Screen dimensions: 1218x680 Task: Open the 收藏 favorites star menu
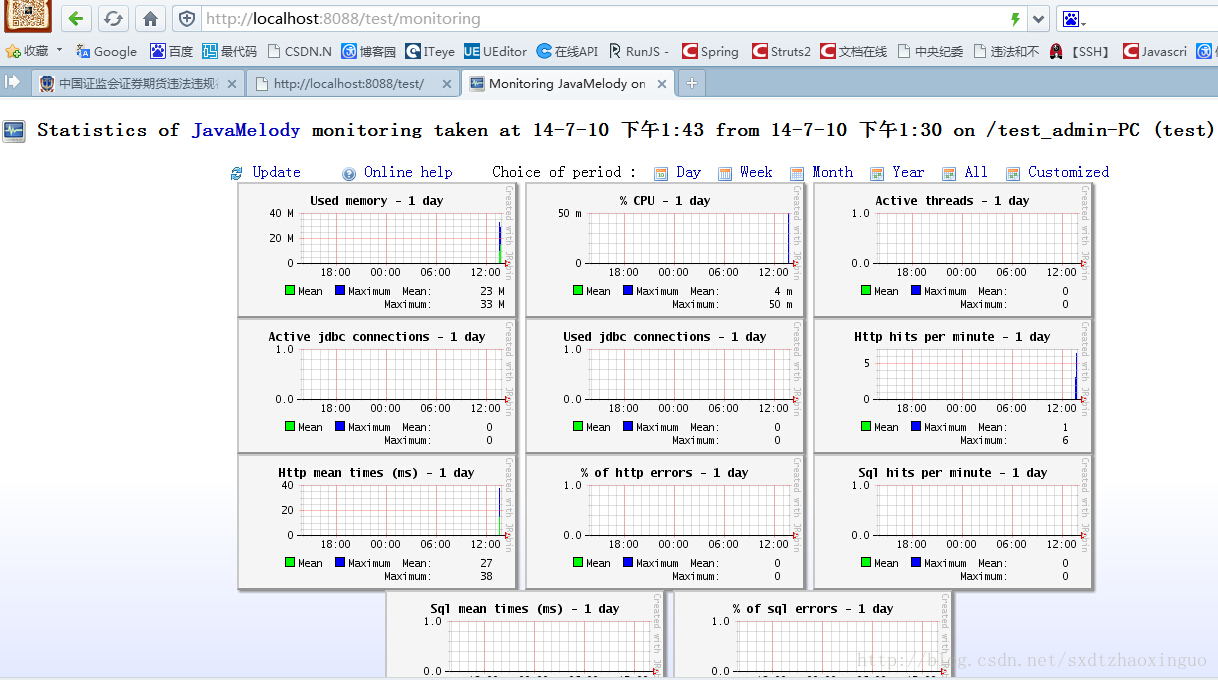27,51
